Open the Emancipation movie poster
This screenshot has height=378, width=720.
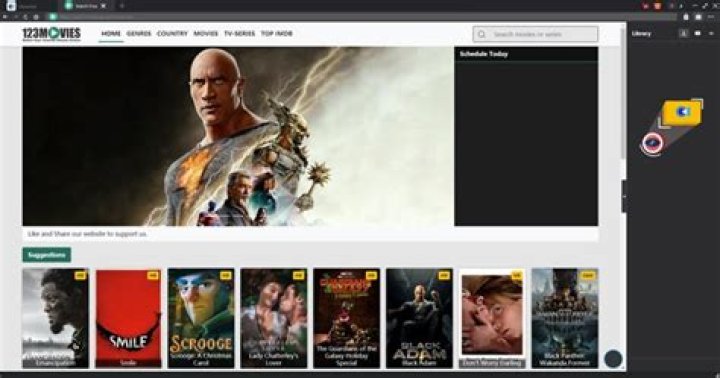(55, 318)
